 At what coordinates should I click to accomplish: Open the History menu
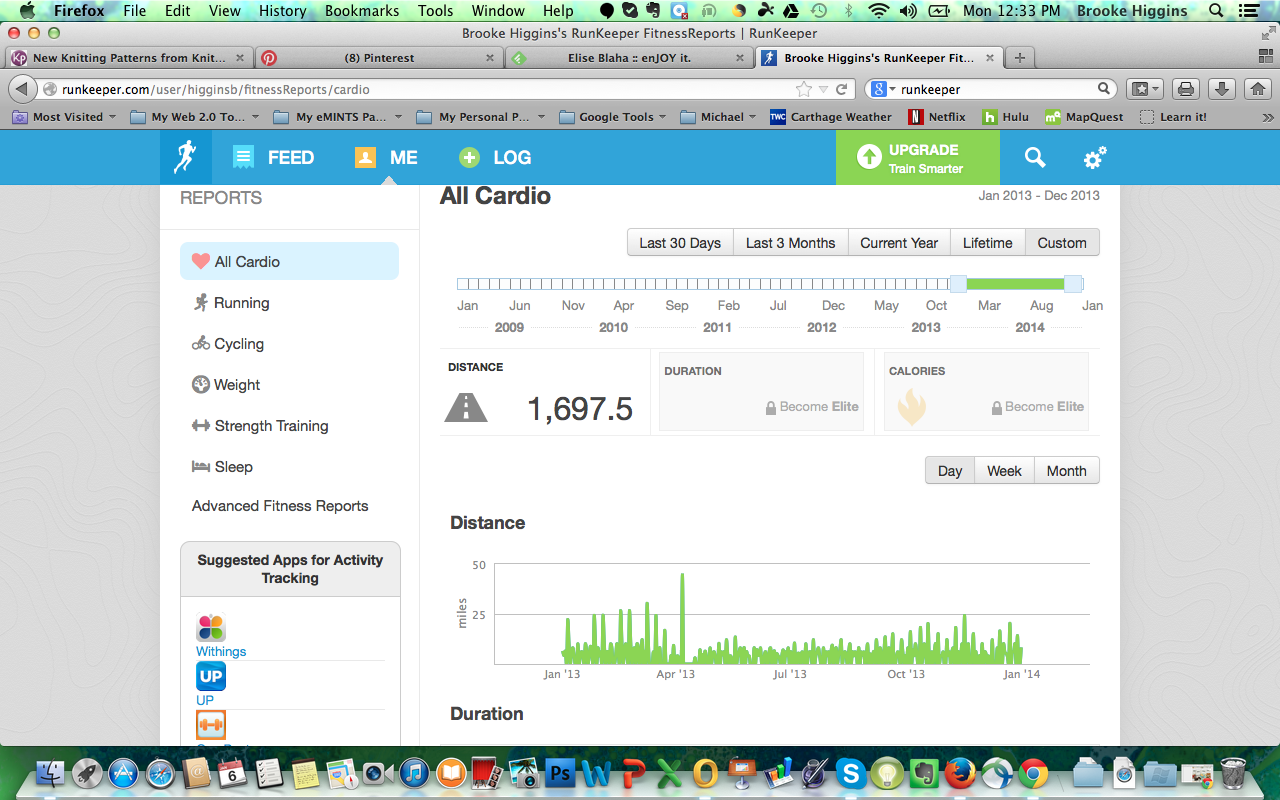(x=282, y=11)
